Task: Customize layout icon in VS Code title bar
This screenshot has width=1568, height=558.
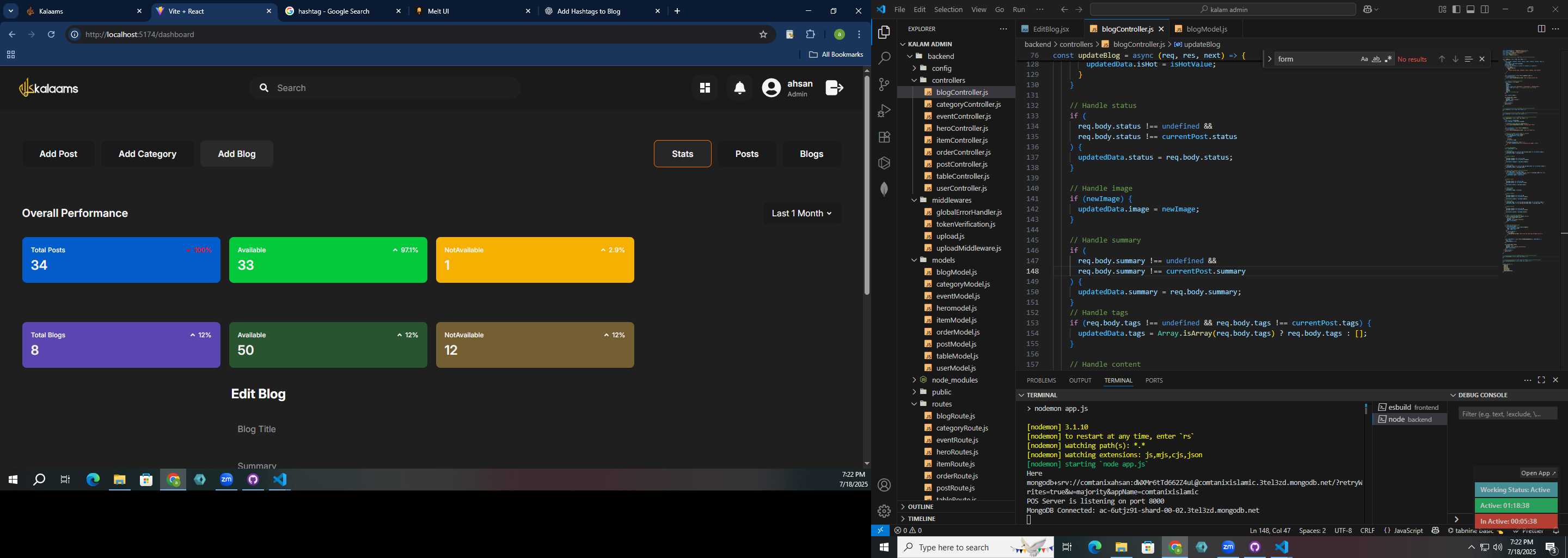Action: [x=1442, y=10]
